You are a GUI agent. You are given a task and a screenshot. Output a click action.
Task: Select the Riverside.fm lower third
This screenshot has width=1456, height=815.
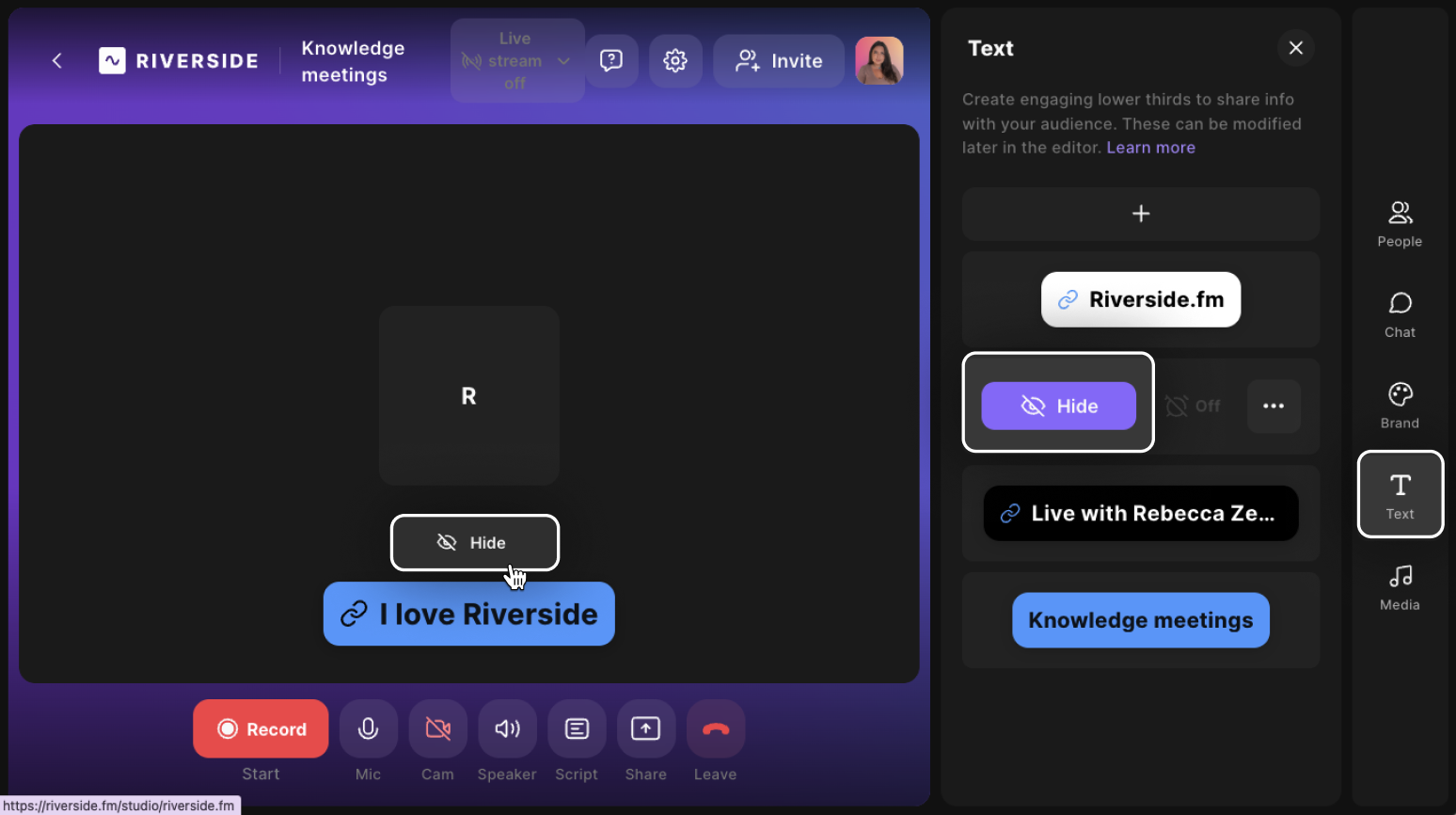coord(1141,299)
